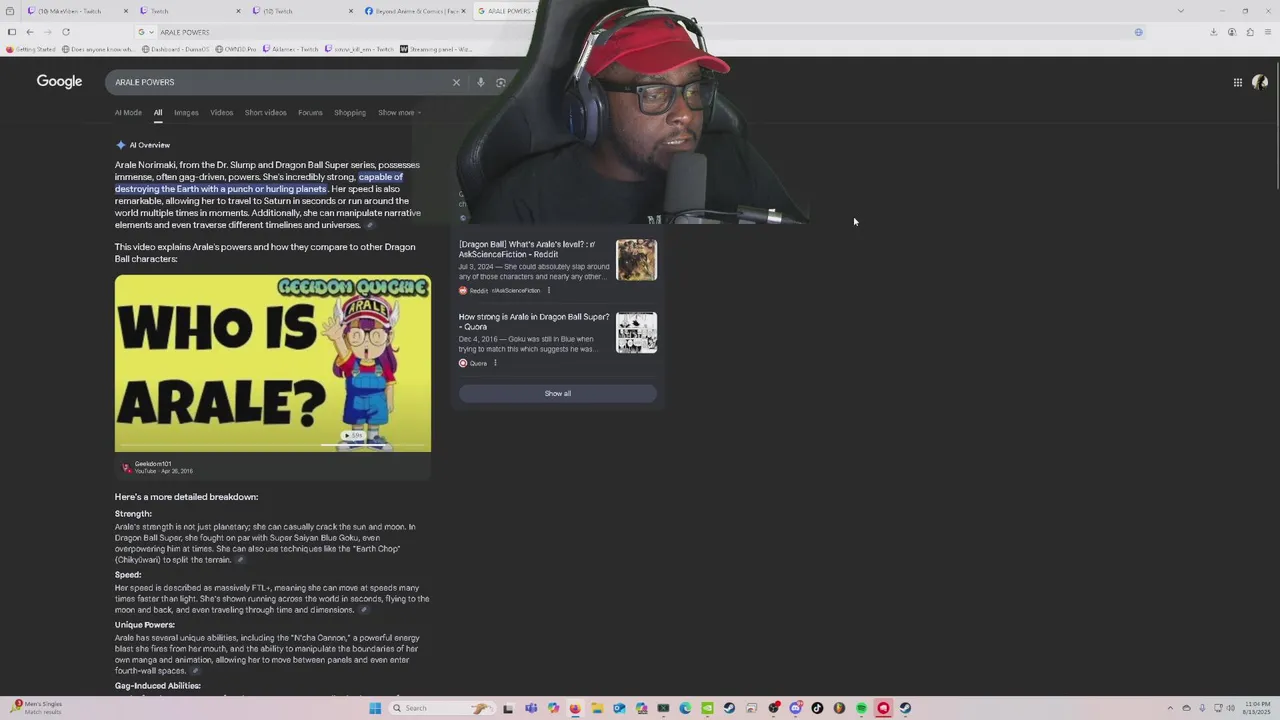Open Microsoft Teams from the taskbar
Image resolution: width=1280 pixels, height=720 pixels.
(x=531, y=708)
